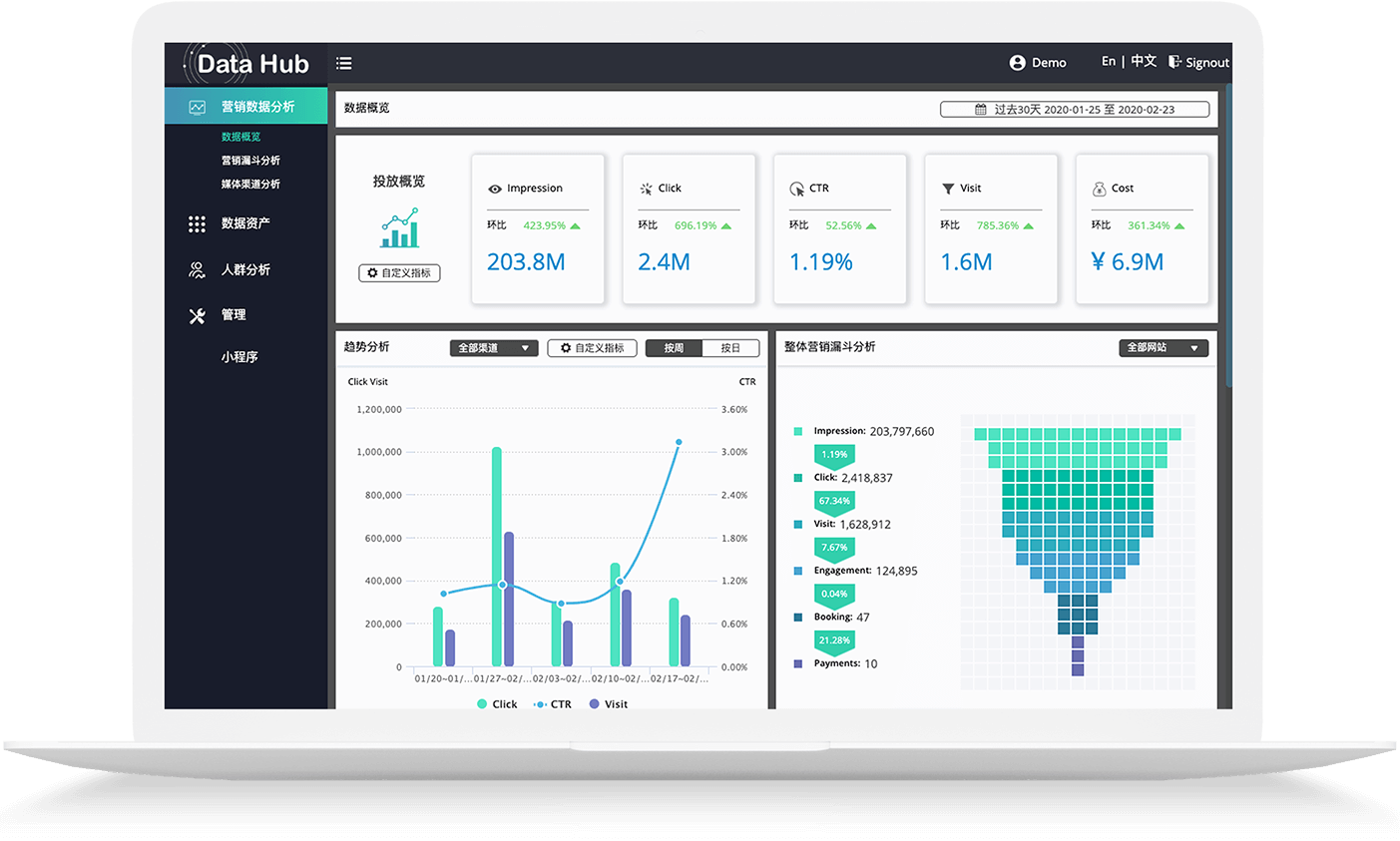Click the Impression eye icon
1400x841 pixels.
pos(494,189)
